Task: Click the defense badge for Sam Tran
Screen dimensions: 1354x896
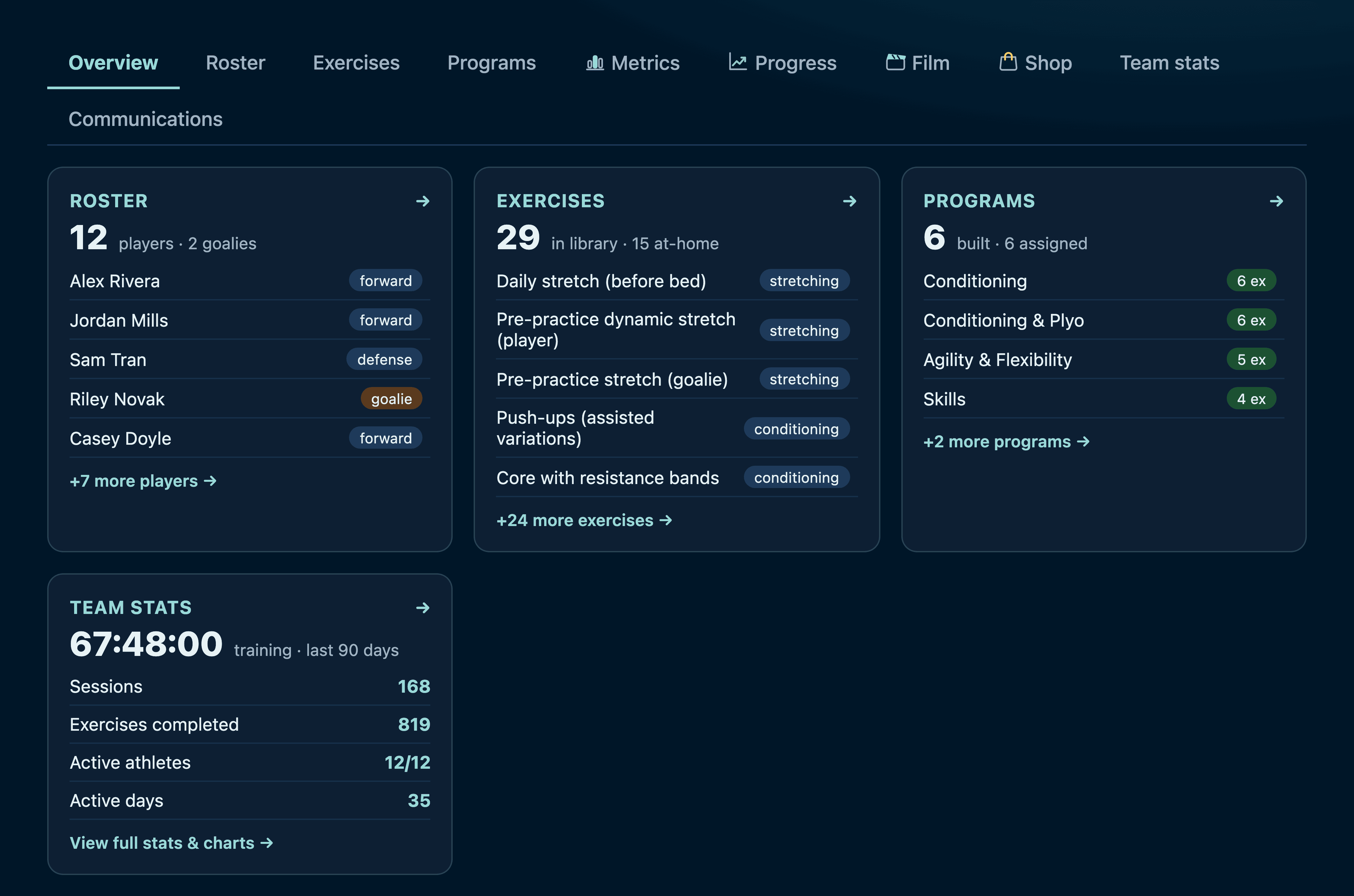Action: pos(385,359)
